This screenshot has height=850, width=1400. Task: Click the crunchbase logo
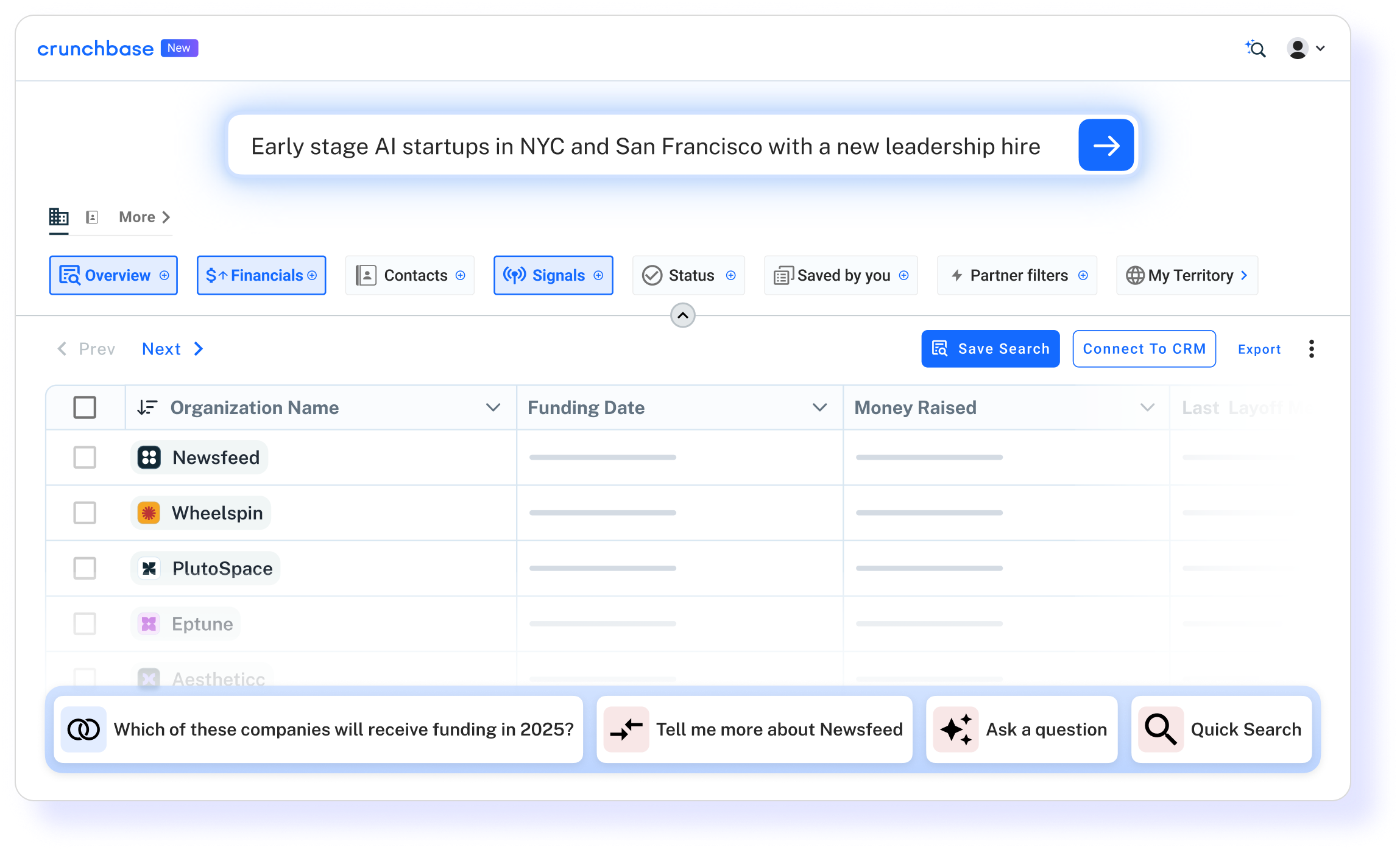[x=95, y=49]
